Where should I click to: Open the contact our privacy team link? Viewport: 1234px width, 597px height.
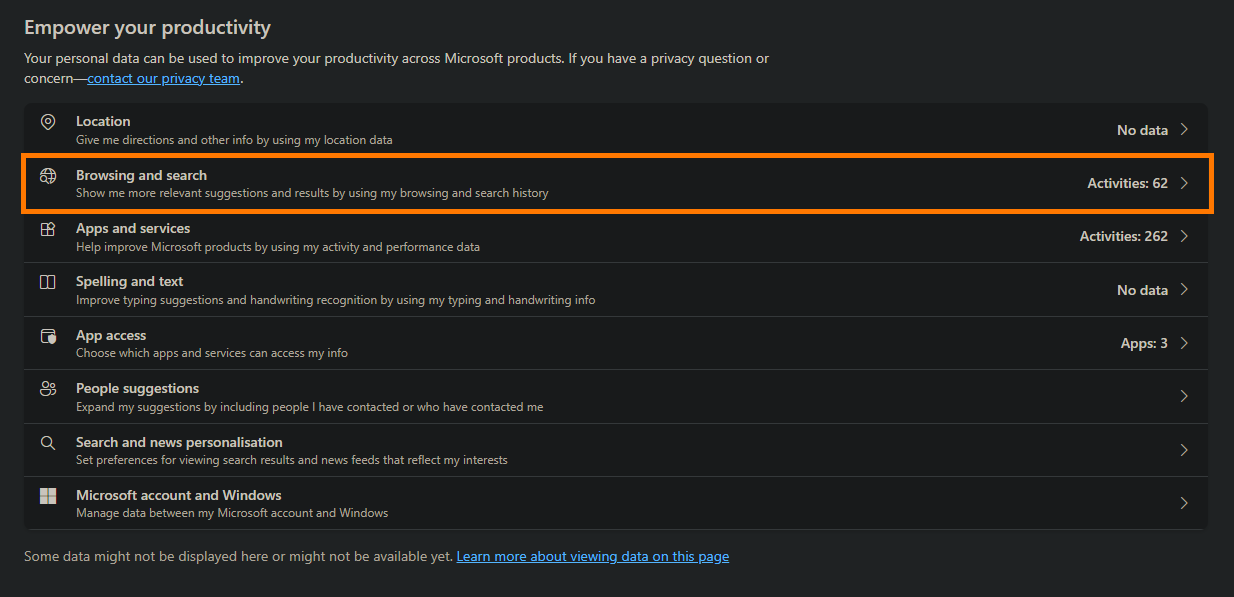tap(164, 78)
